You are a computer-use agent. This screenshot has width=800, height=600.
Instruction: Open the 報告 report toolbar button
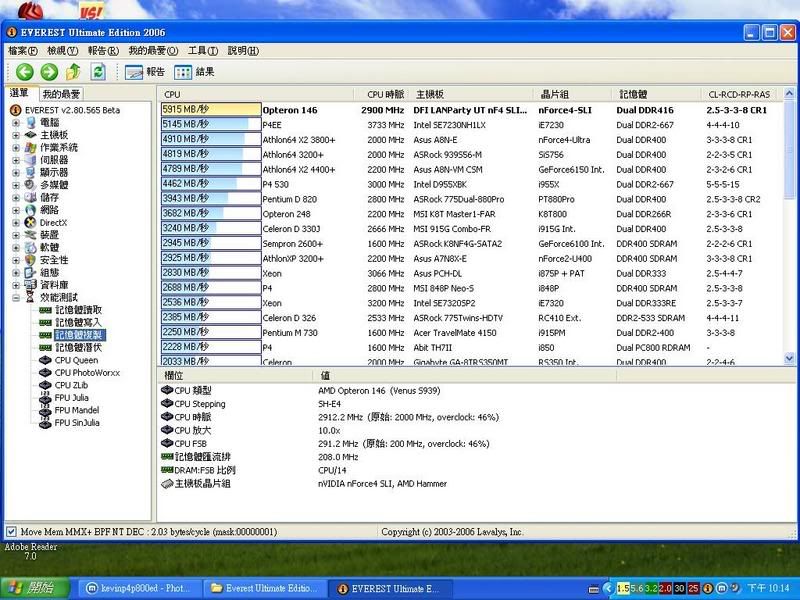[x=145, y=72]
